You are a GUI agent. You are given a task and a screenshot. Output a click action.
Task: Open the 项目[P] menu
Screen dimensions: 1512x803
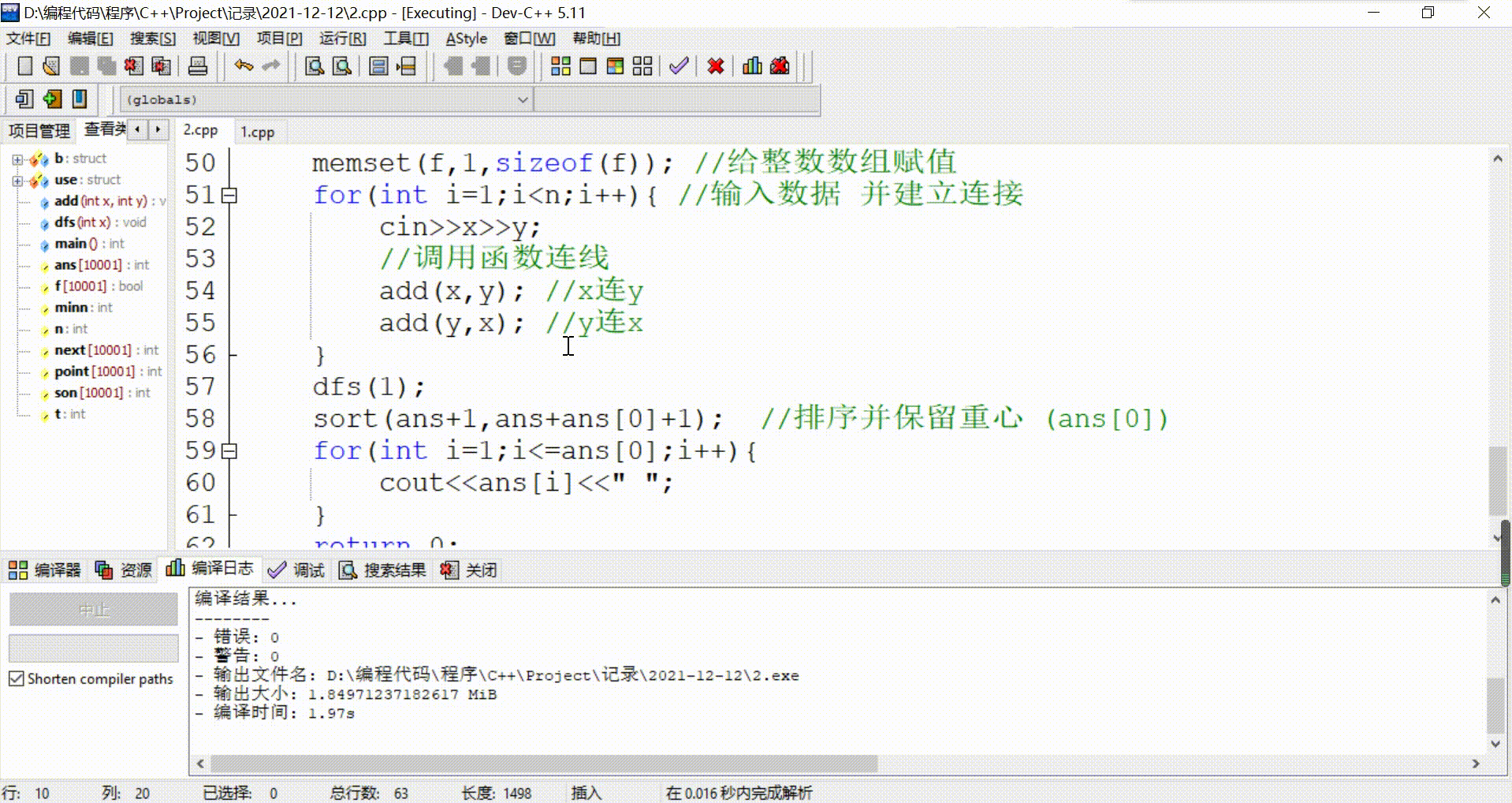click(x=280, y=39)
